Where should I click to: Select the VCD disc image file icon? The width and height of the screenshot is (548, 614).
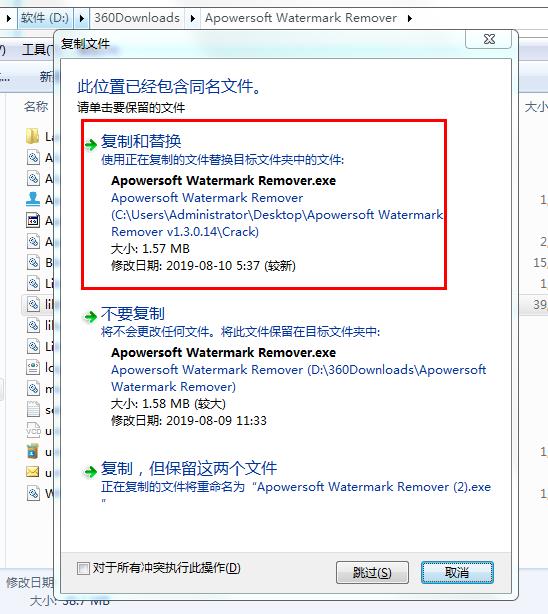tap(33, 430)
